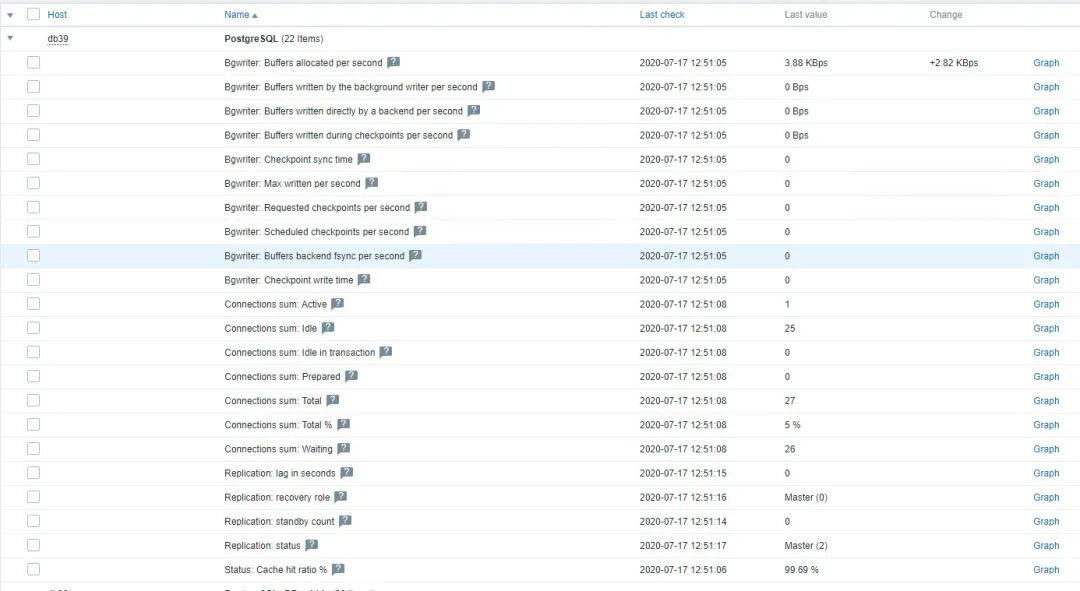Screen dimensions: 1080x591
Task: Check the Status: Cache hit ratio row
Action: click(x=33, y=569)
